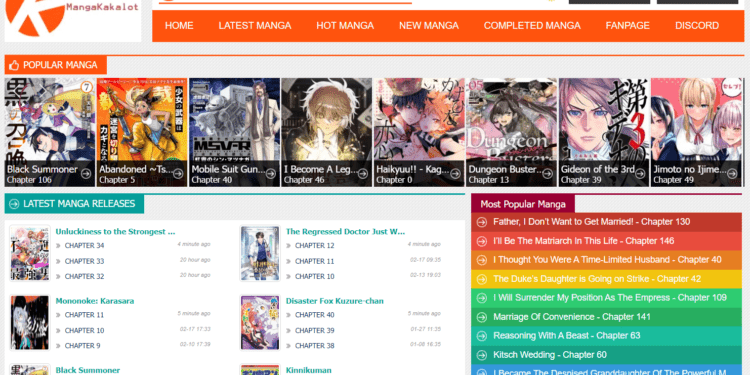750x375 pixels.
Task: Click Chapter 106 text on Black Summoner card
Action: 29,180
